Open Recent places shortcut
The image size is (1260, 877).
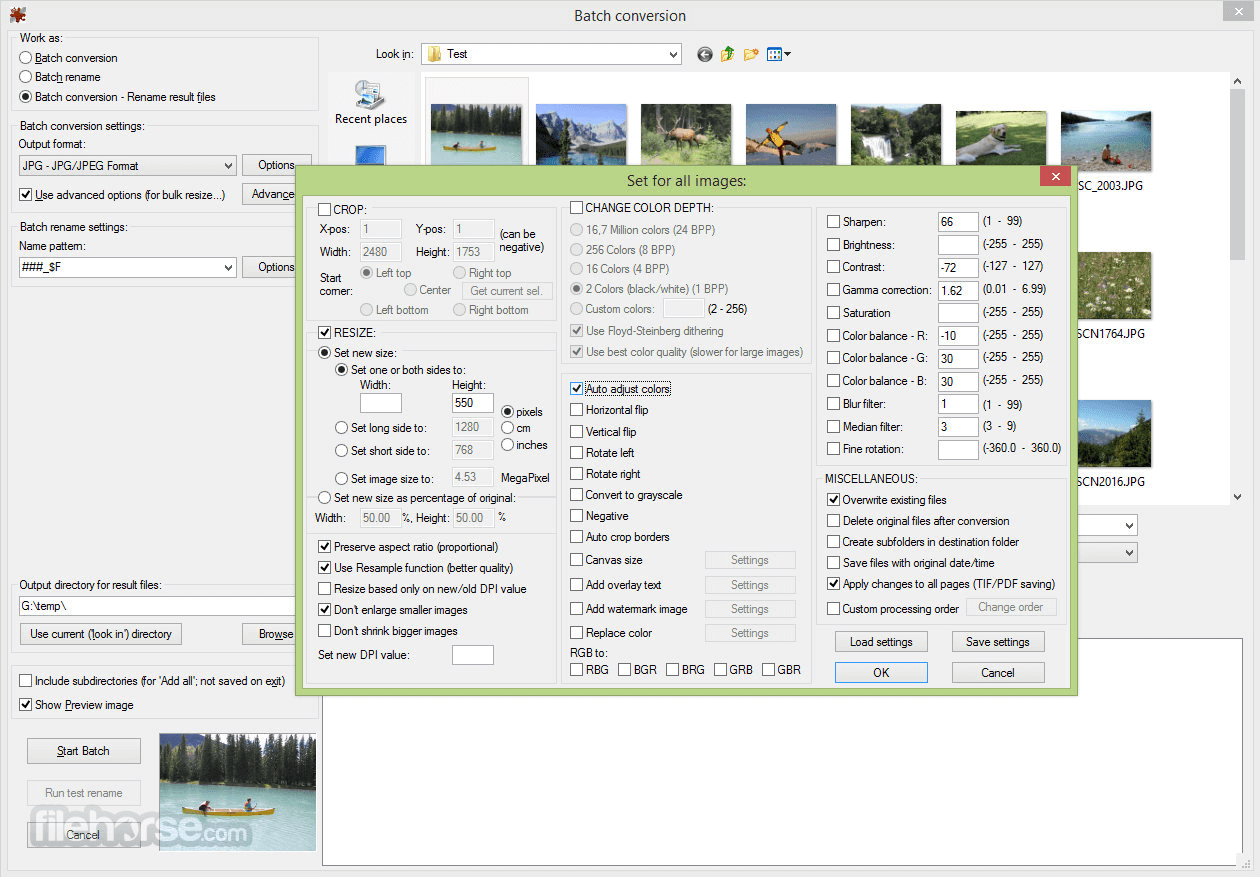click(371, 102)
